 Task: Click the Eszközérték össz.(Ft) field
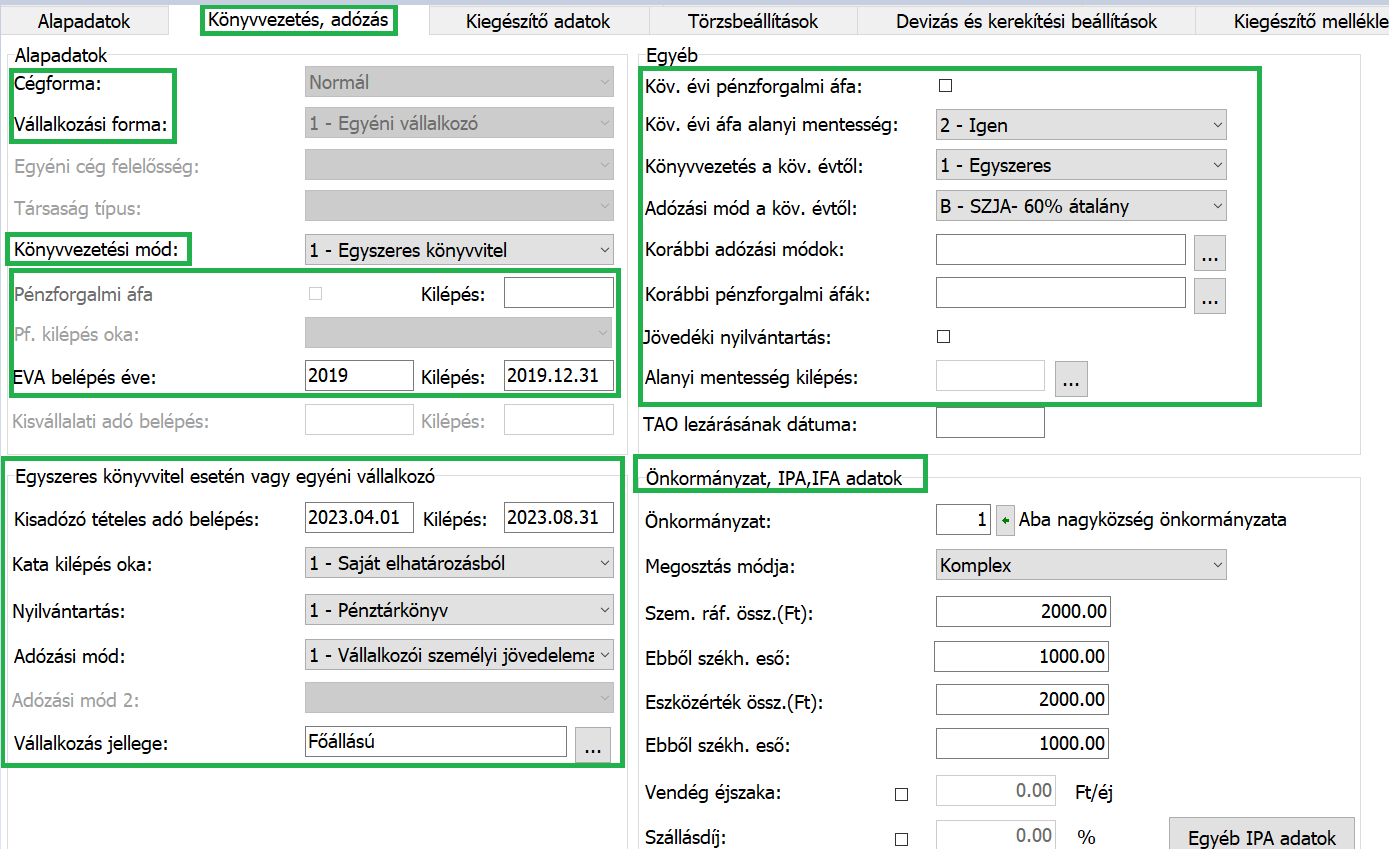1023,699
